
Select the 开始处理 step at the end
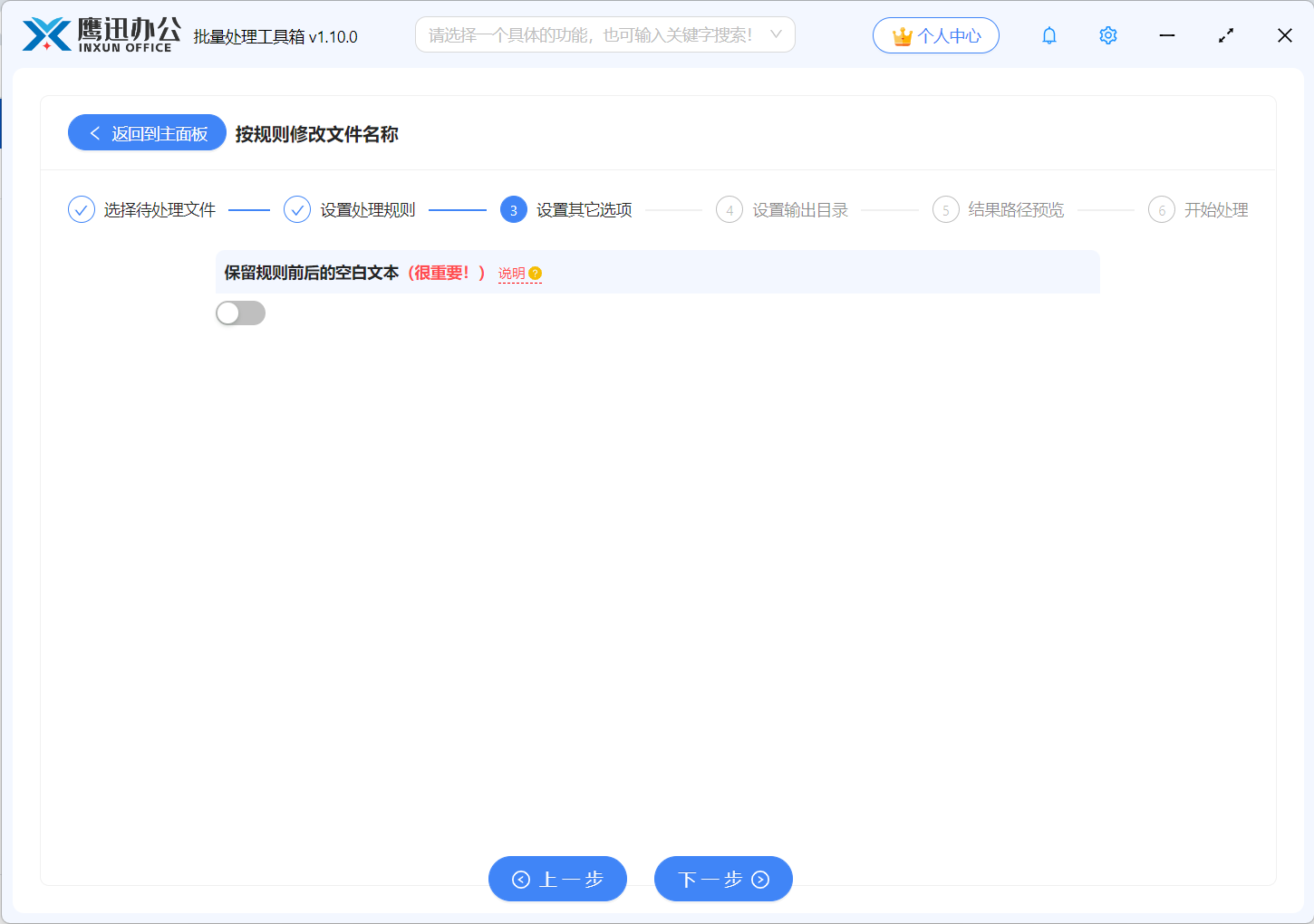(1217, 209)
